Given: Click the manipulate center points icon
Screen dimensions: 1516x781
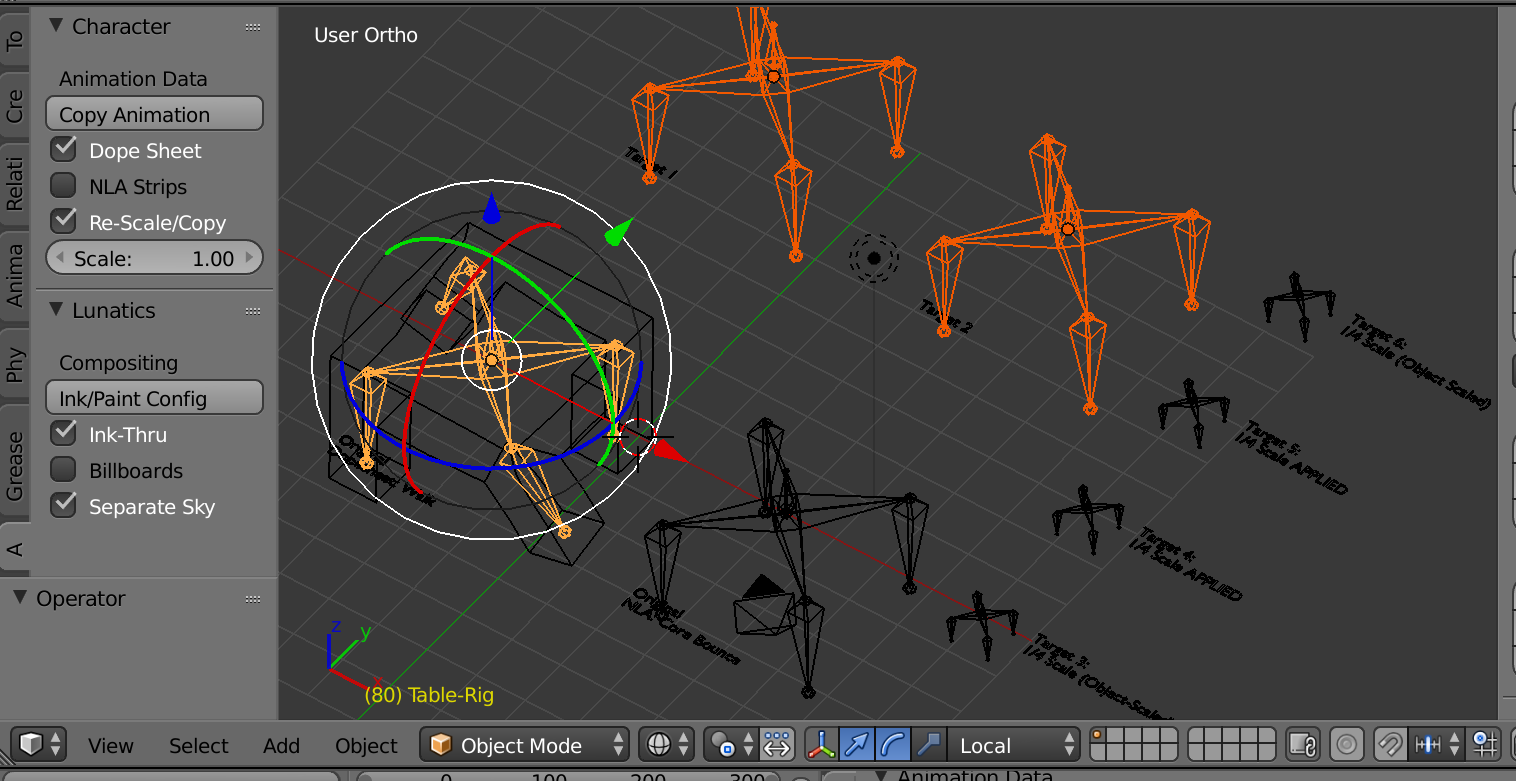Looking at the screenshot, I should pyautogui.click(x=776, y=745).
